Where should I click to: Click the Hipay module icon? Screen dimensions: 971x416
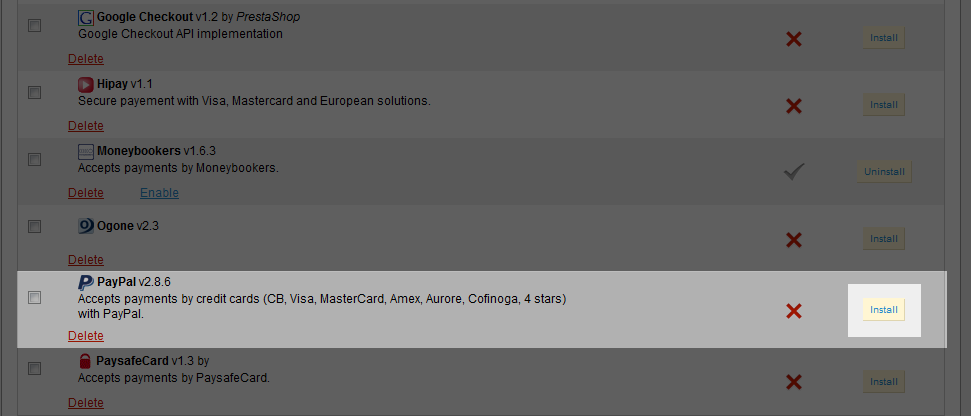[x=86, y=84]
